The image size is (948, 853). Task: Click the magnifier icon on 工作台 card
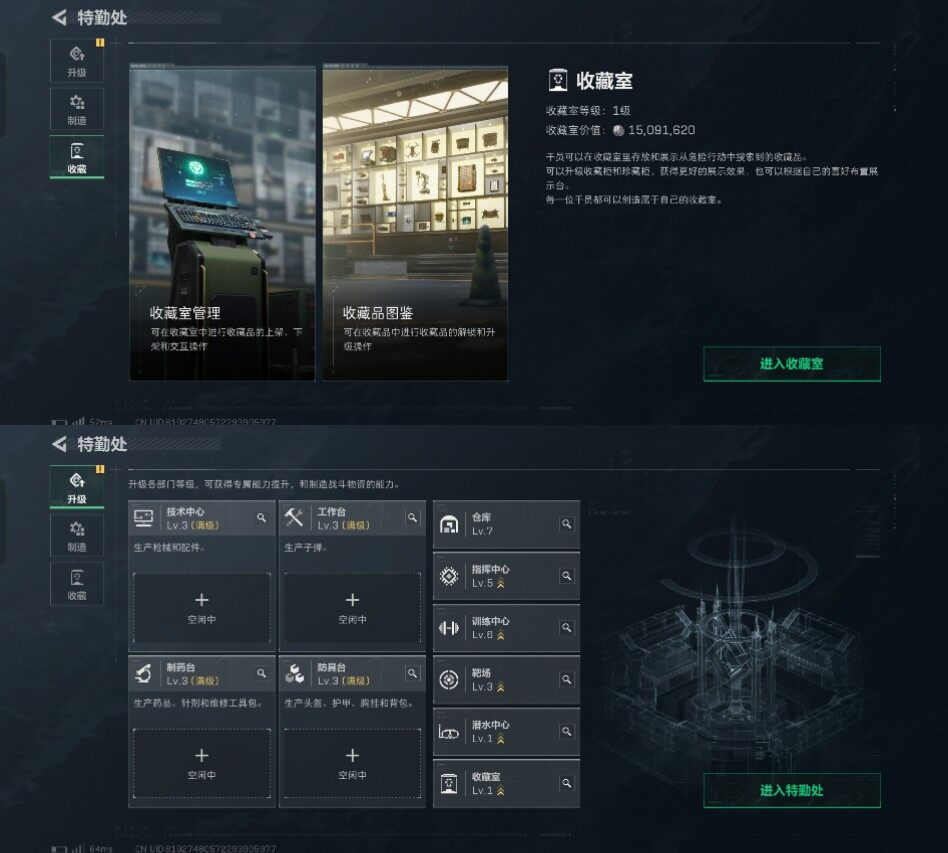pos(412,518)
